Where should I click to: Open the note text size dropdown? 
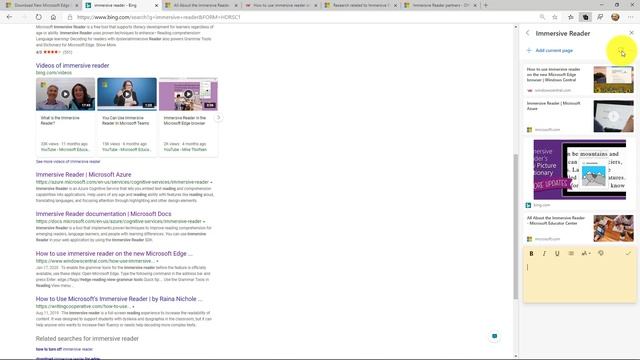click(x=586, y=253)
